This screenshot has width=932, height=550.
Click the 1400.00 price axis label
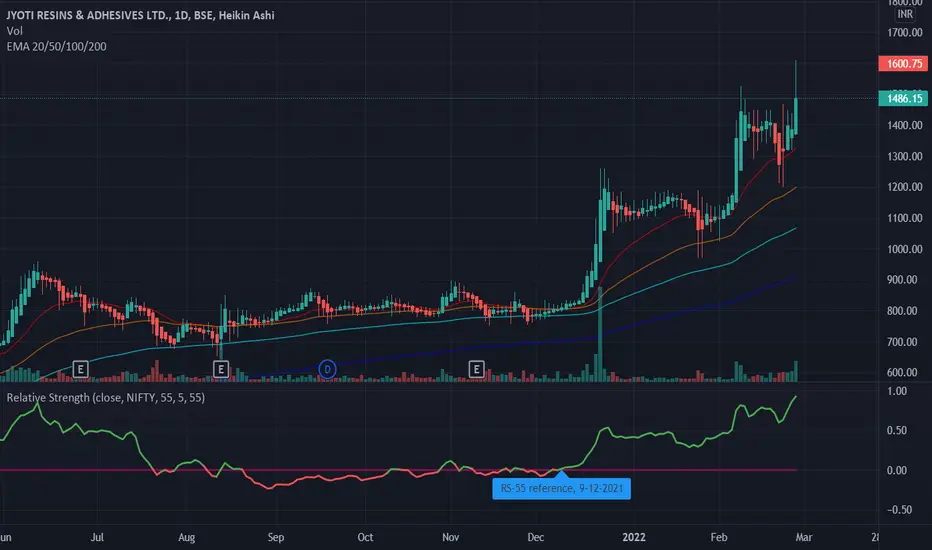905,125
